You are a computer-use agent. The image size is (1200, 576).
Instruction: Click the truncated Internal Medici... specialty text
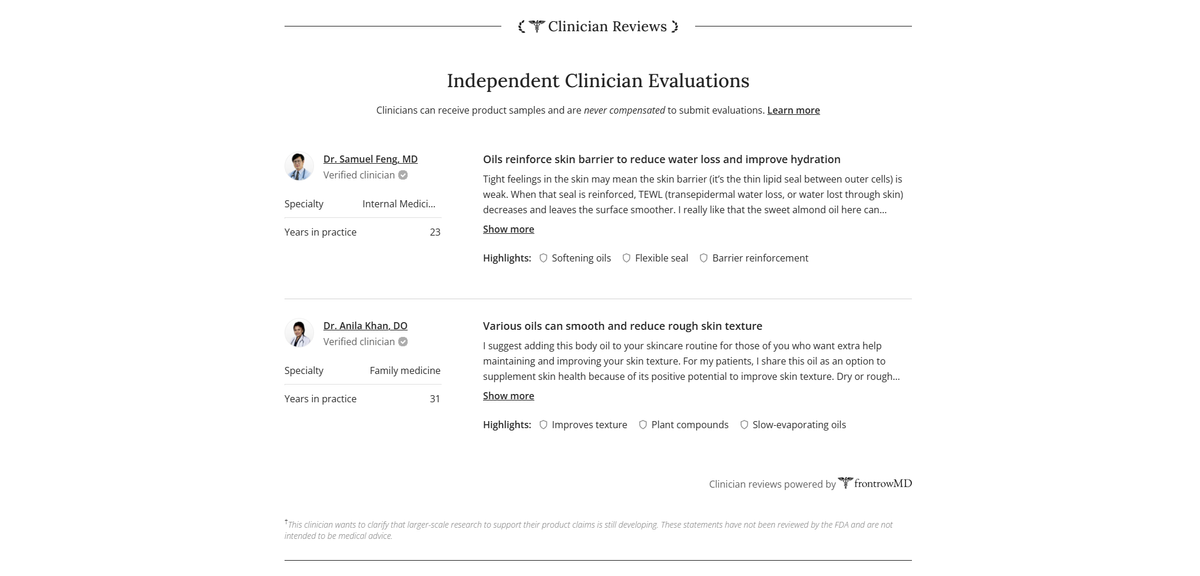399,204
